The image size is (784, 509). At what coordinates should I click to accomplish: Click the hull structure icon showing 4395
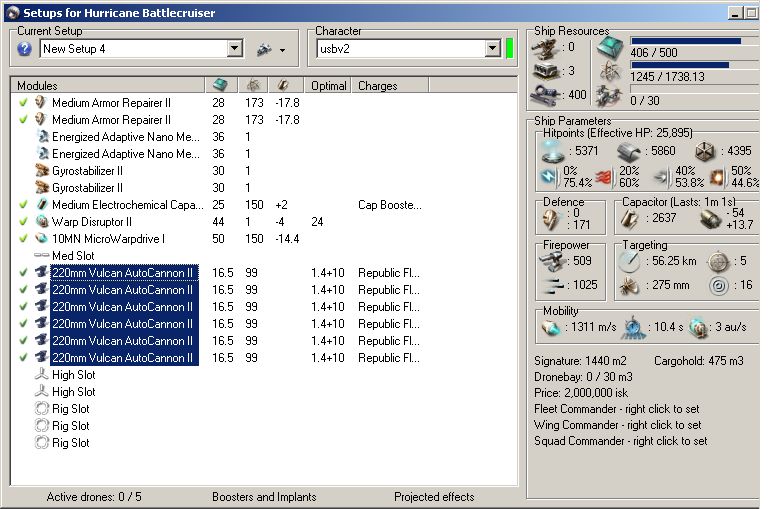point(705,152)
